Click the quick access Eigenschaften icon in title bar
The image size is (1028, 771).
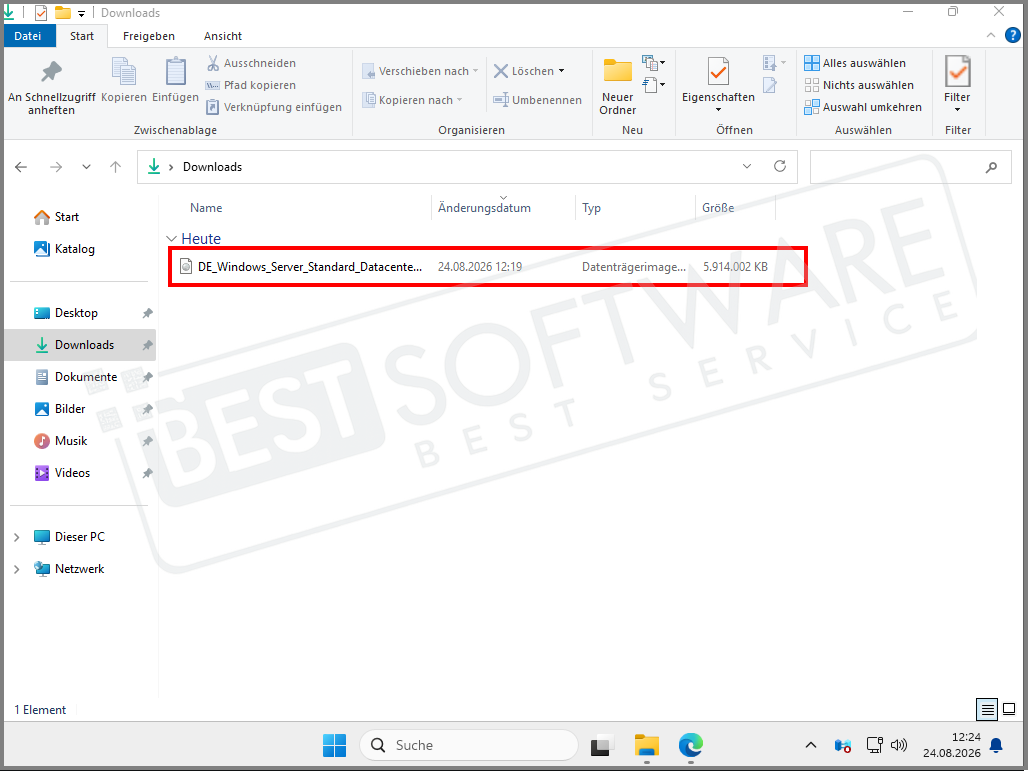(41, 12)
